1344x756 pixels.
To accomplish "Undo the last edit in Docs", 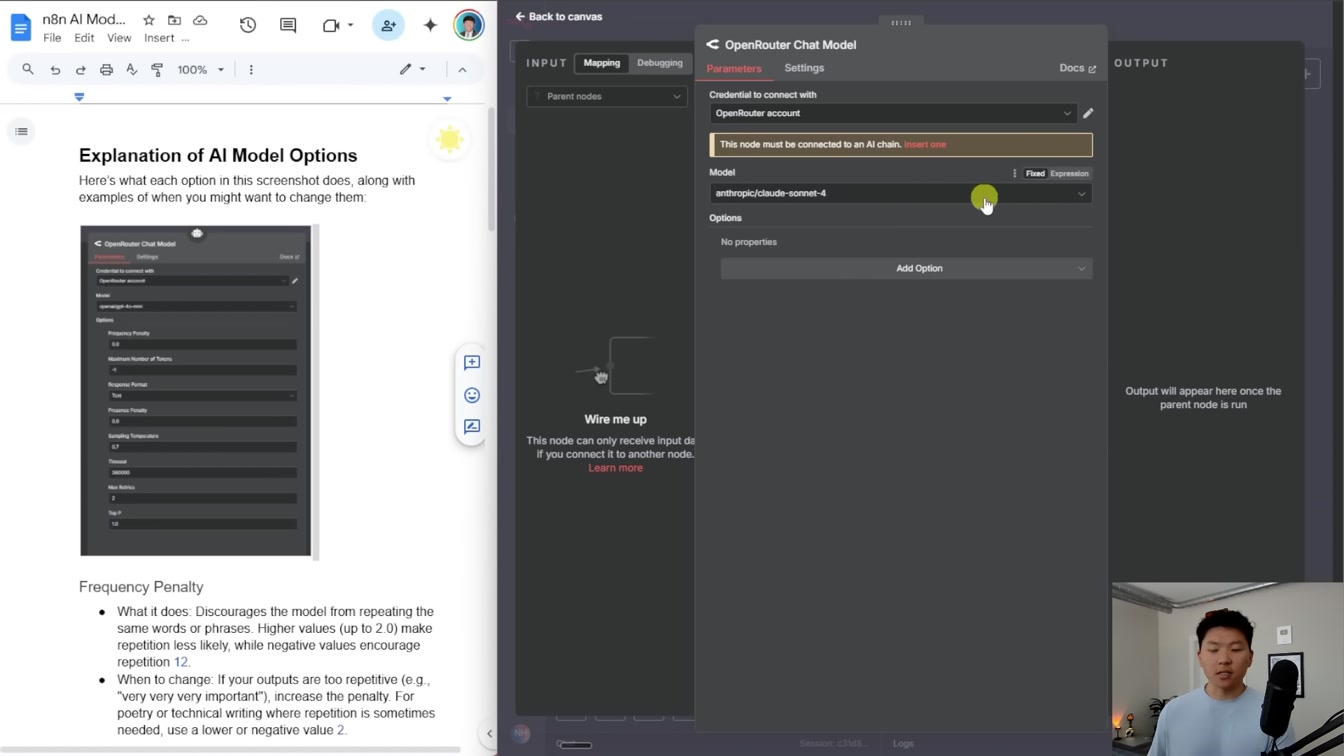I will (x=55, y=70).
